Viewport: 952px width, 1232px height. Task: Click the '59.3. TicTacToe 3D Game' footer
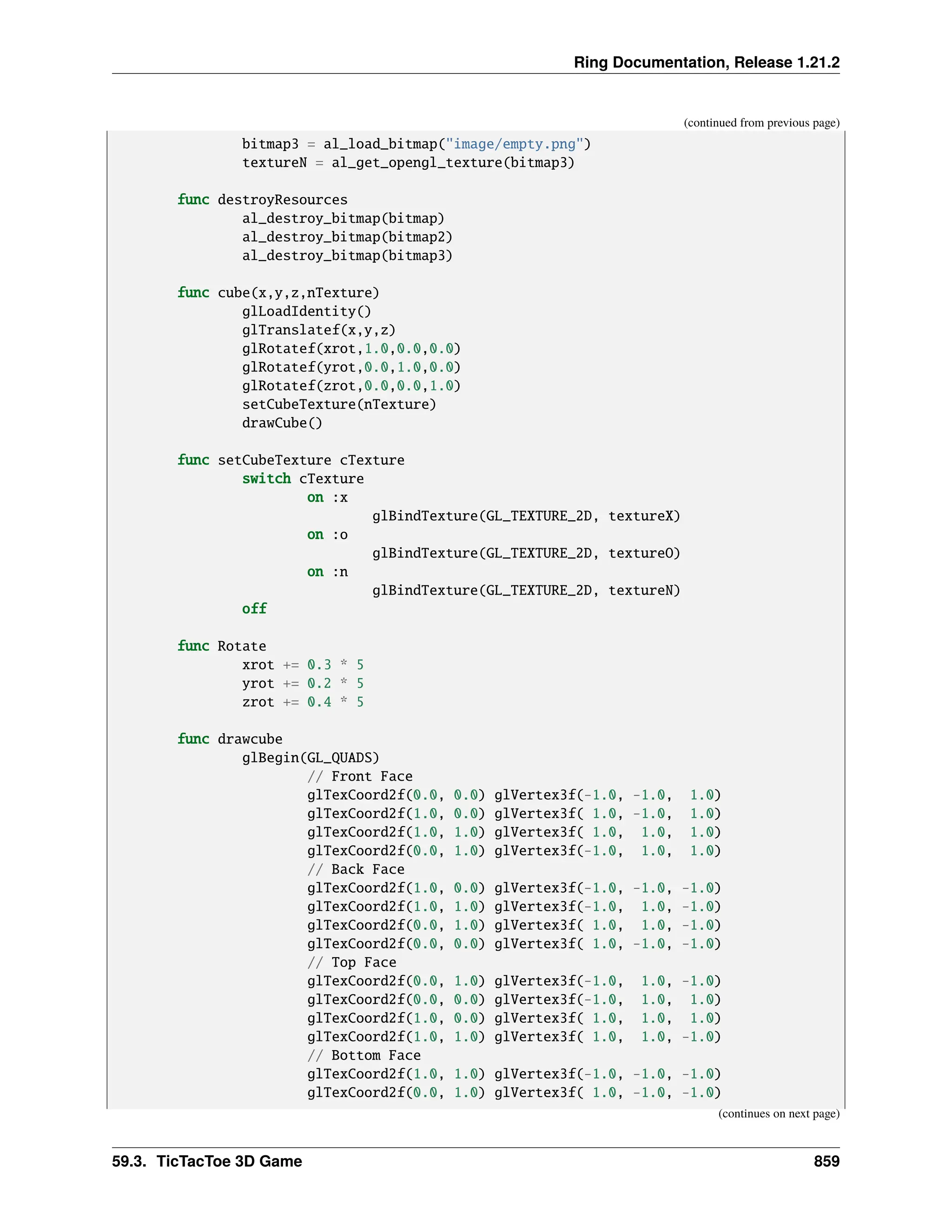(x=207, y=1161)
